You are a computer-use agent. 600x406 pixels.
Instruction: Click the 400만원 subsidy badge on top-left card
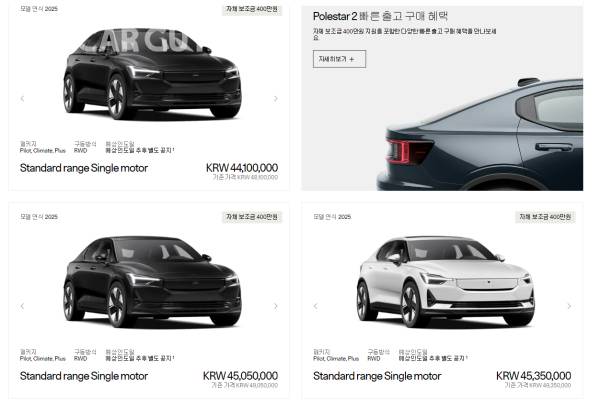pyautogui.click(x=252, y=9)
